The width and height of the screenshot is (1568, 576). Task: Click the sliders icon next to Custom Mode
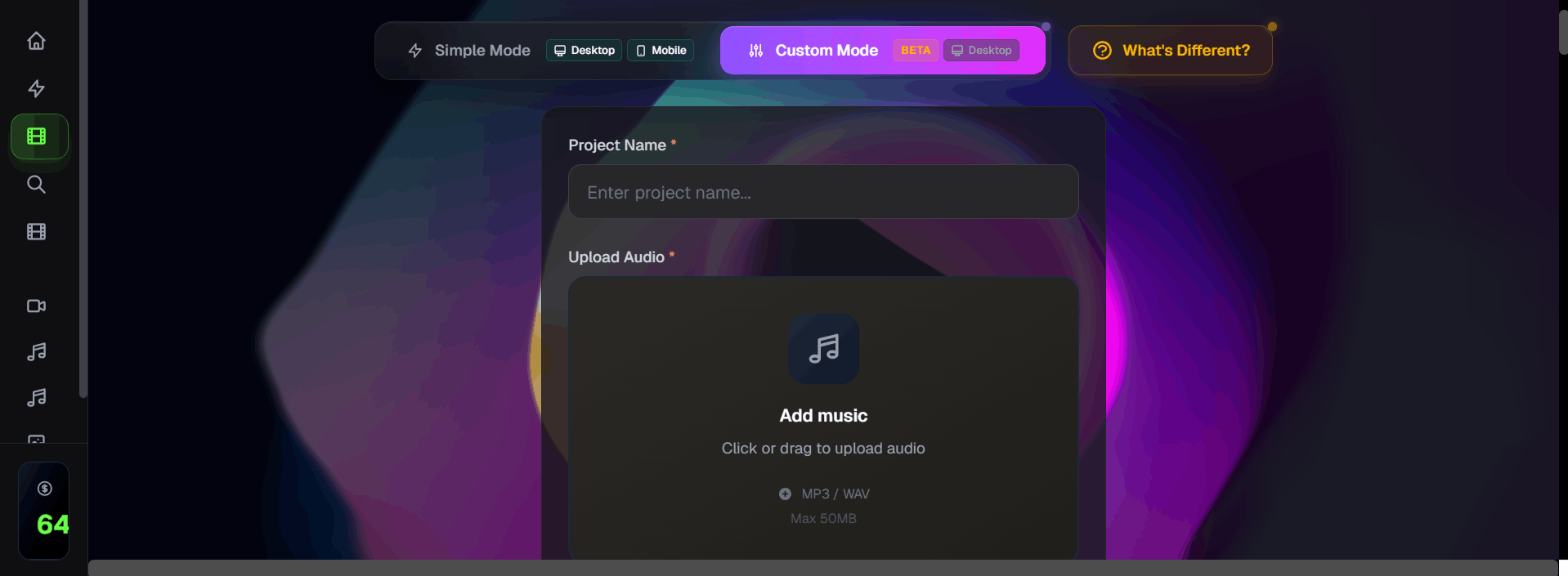click(756, 51)
